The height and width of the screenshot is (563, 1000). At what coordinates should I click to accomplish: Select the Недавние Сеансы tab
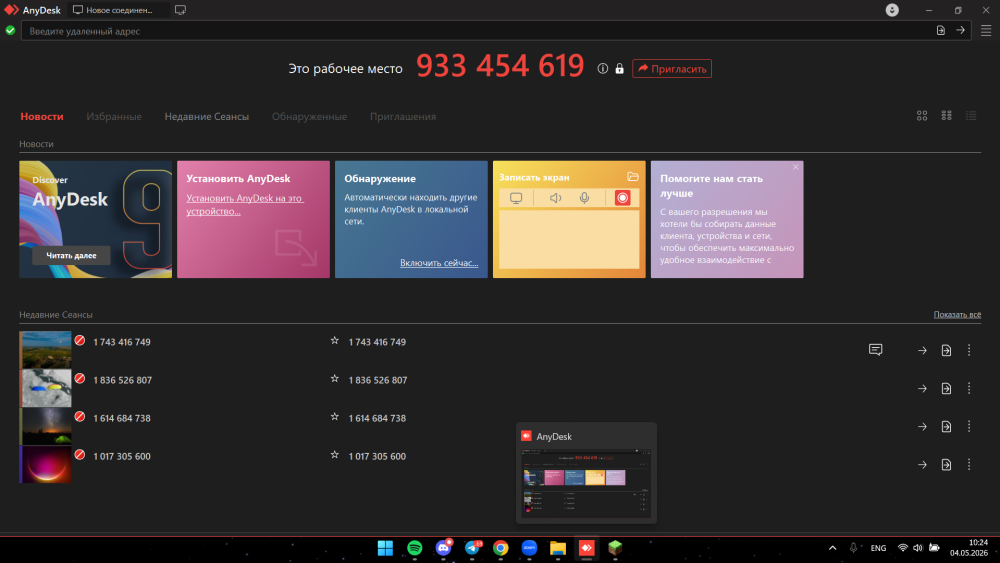pos(207,117)
